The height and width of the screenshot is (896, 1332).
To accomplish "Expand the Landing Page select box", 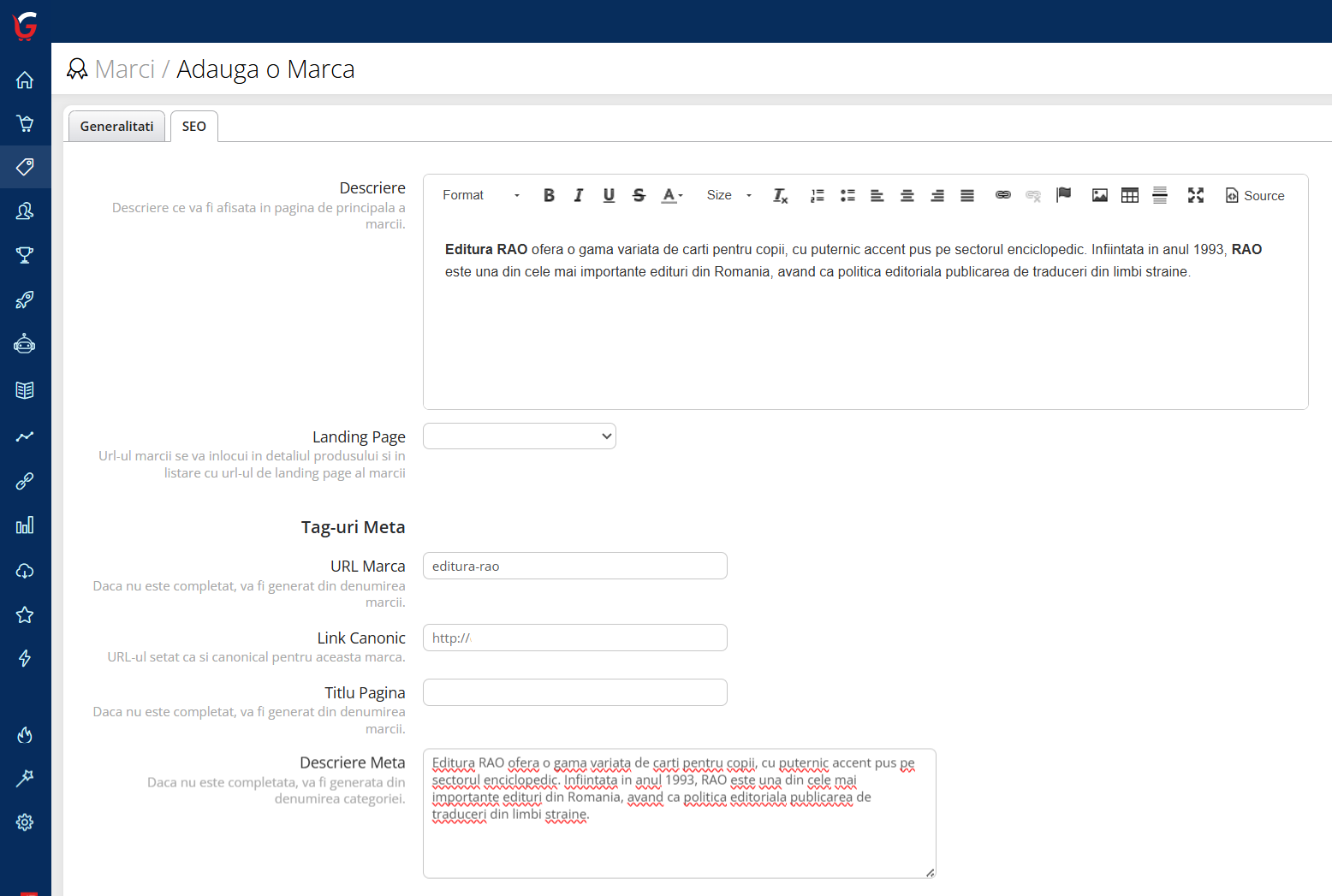I will [520, 436].
